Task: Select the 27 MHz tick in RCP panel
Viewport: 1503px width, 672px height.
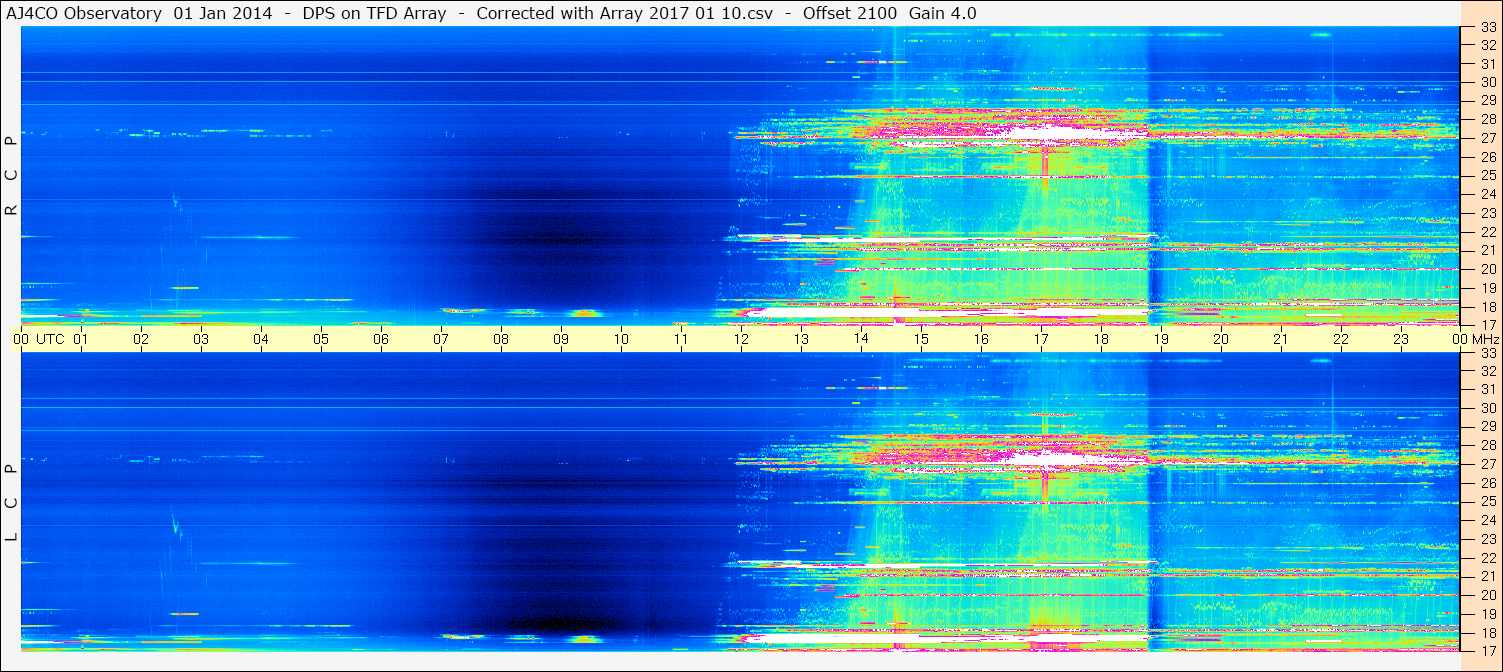Action: tap(1487, 138)
